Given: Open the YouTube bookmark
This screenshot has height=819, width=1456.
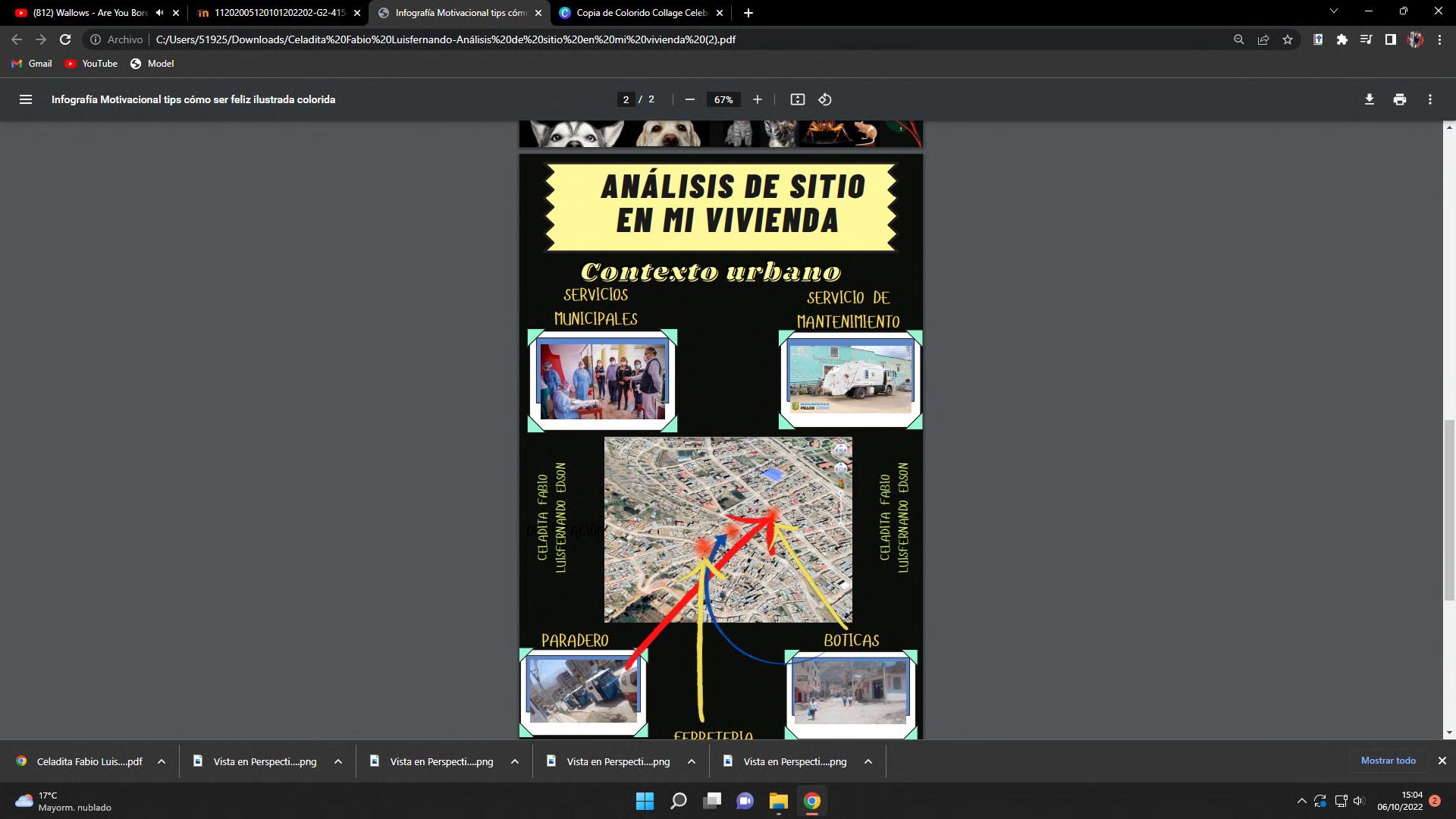Looking at the screenshot, I should tap(91, 64).
